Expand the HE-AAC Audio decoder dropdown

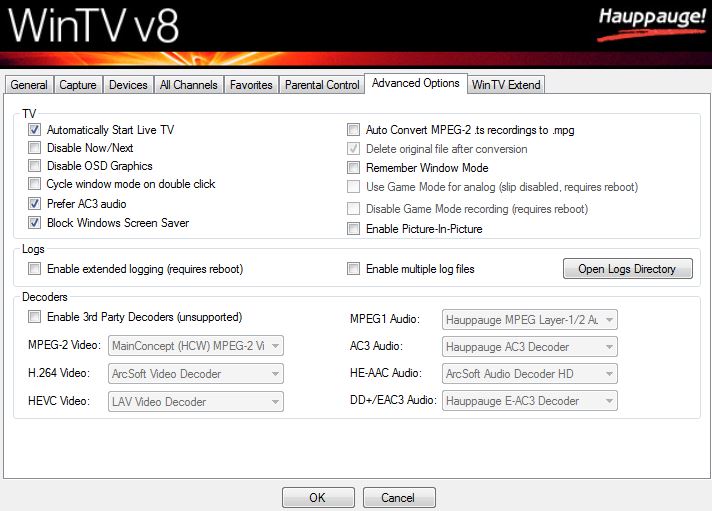(x=529, y=374)
